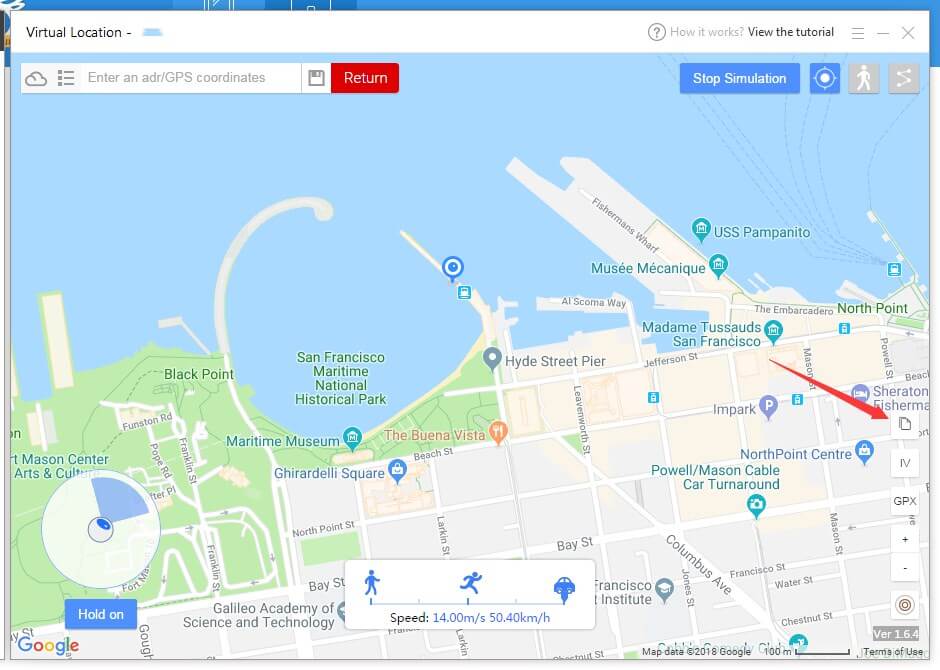Screen dimensions: 940x670
Task: Switch to walking mode icon
Action: pos(864,79)
